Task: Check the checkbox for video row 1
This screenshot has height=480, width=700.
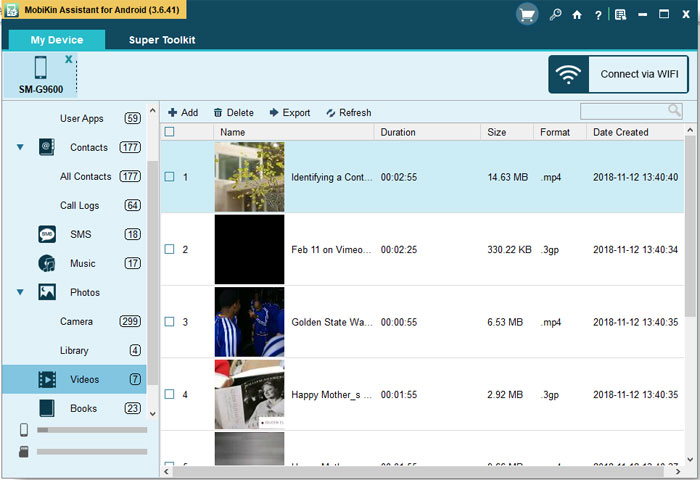Action: (x=169, y=177)
